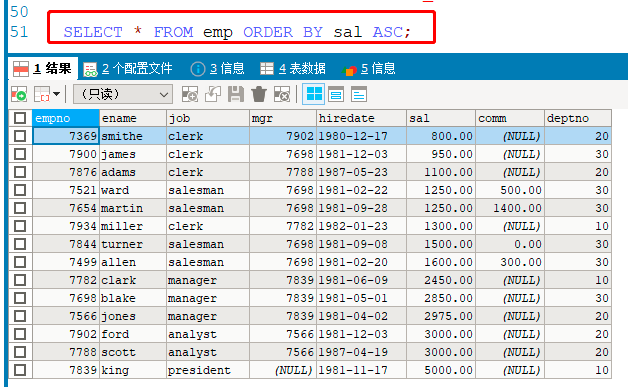This screenshot has width=628, height=387.
Task: Click the hiredate column header
Action: (x=361, y=118)
